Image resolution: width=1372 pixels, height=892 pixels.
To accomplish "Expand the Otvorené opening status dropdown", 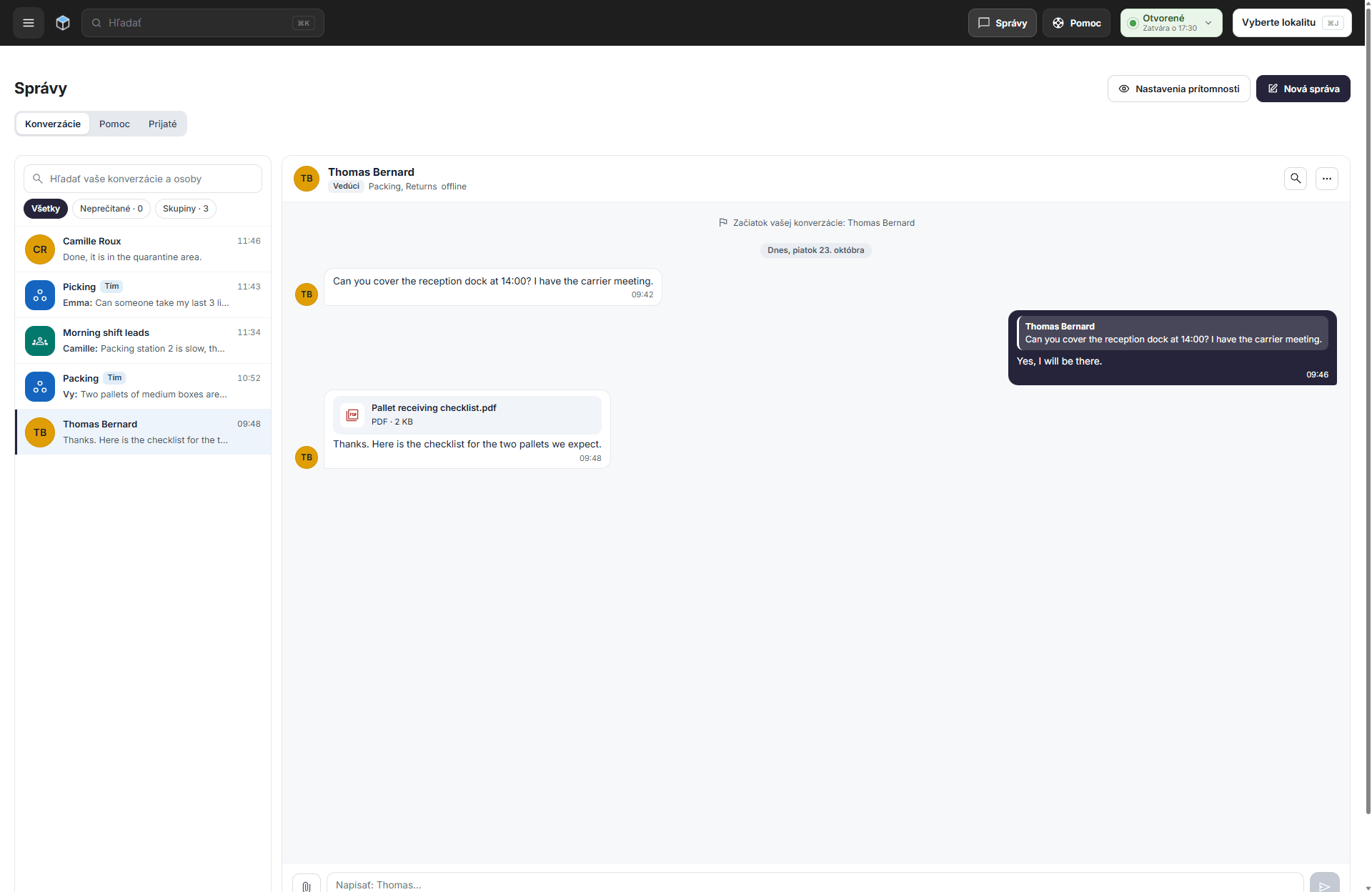I will click(x=1171, y=23).
